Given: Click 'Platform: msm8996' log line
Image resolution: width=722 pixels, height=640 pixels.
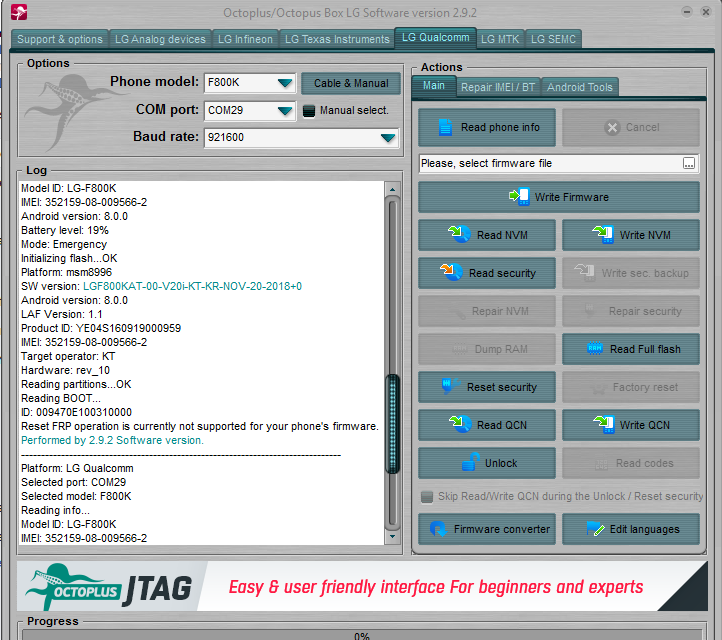Looking at the screenshot, I should [66, 272].
